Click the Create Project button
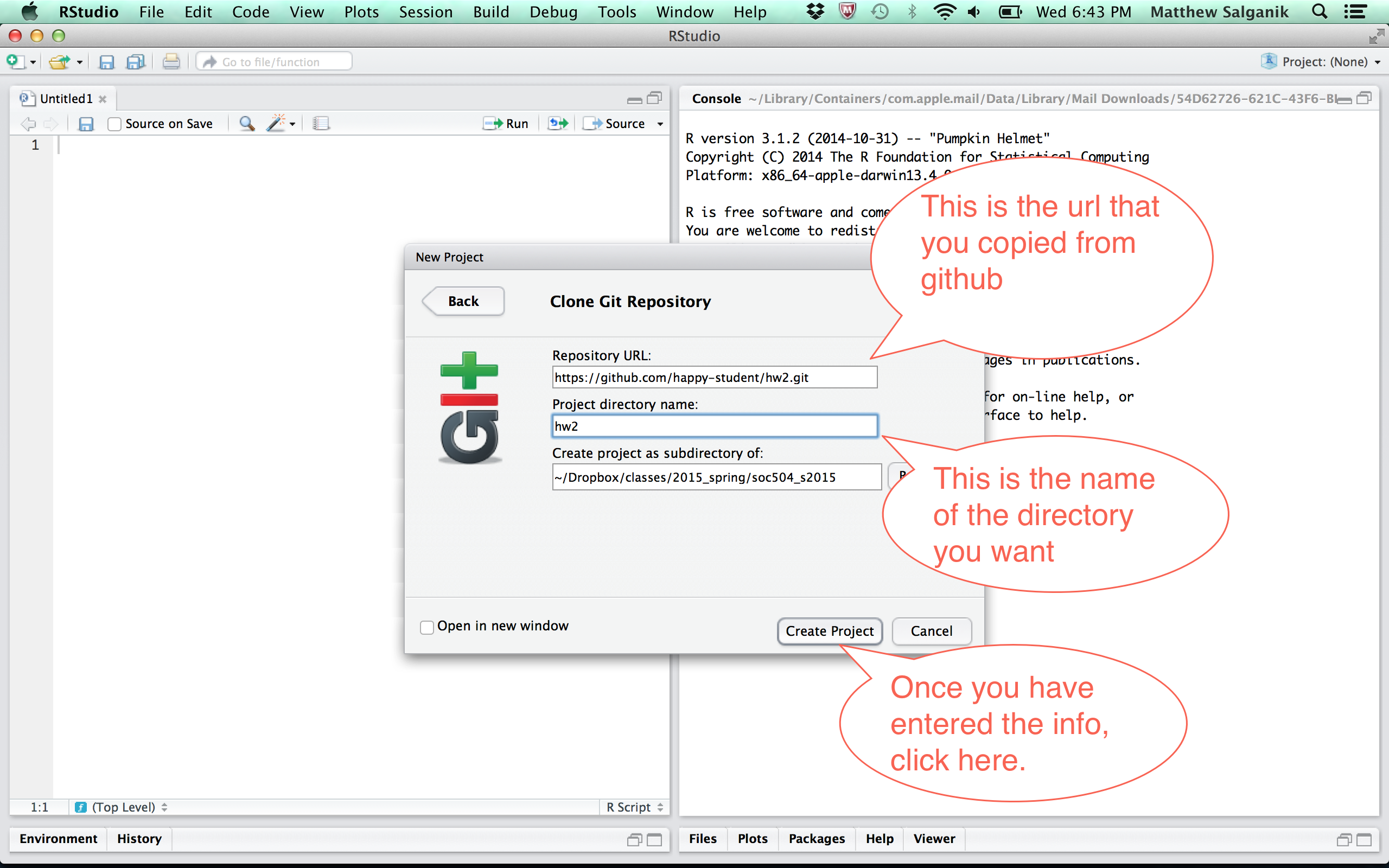This screenshot has height=868, width=1389. coord(829,631)
